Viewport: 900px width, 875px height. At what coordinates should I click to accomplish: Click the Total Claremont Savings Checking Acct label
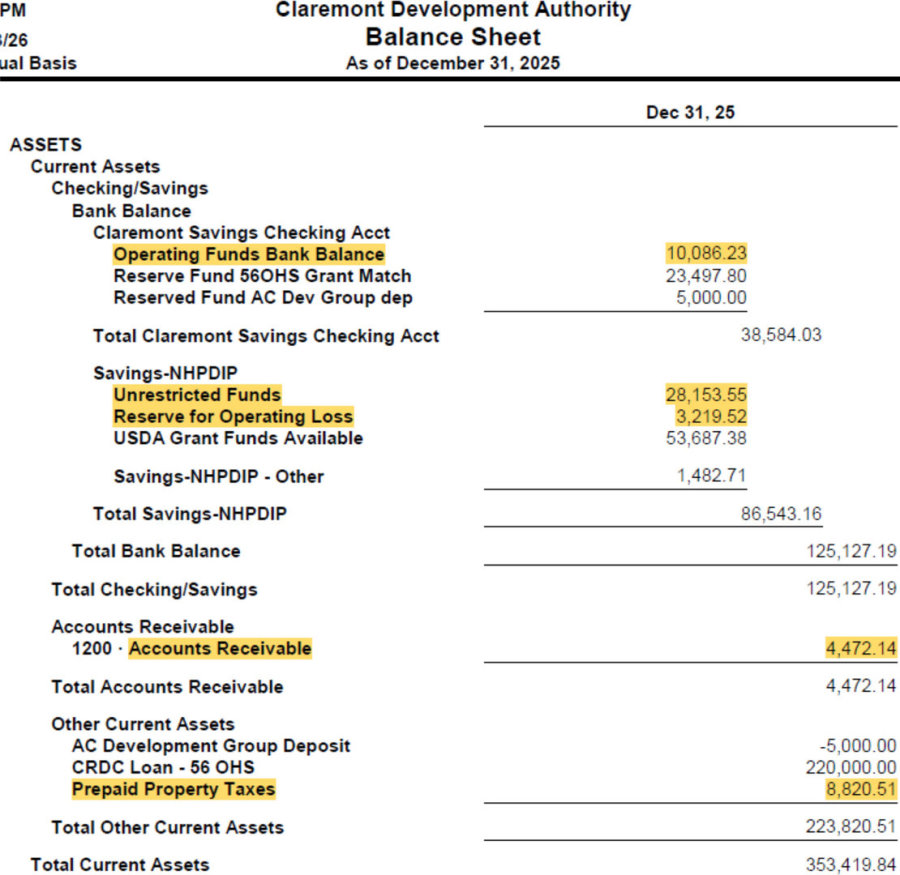tap(266, 336)
